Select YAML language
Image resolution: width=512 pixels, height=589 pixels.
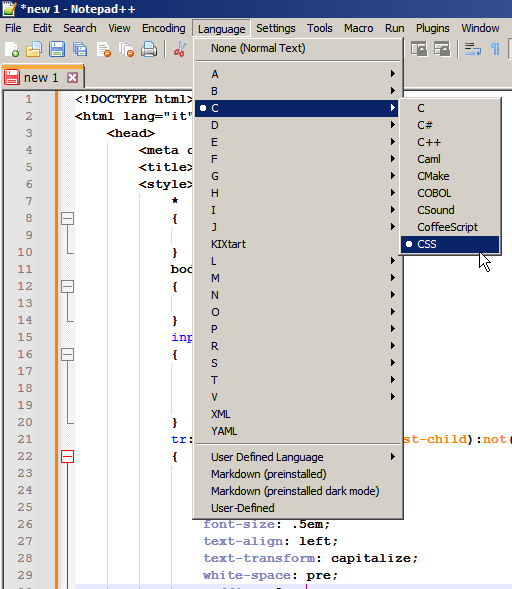click(x=298, y=431)
